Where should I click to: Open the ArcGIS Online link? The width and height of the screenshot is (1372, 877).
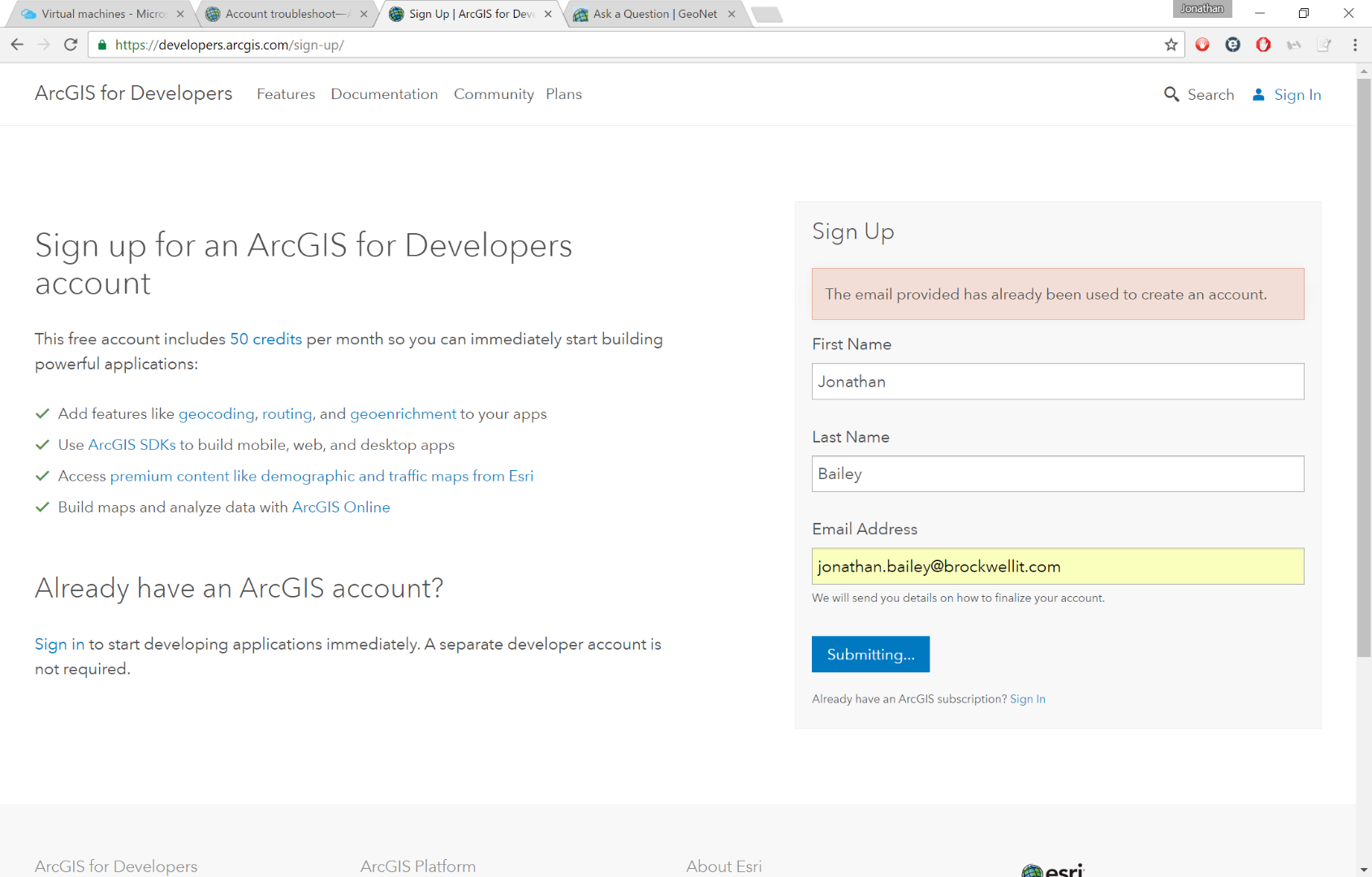(x=341, y=507)
